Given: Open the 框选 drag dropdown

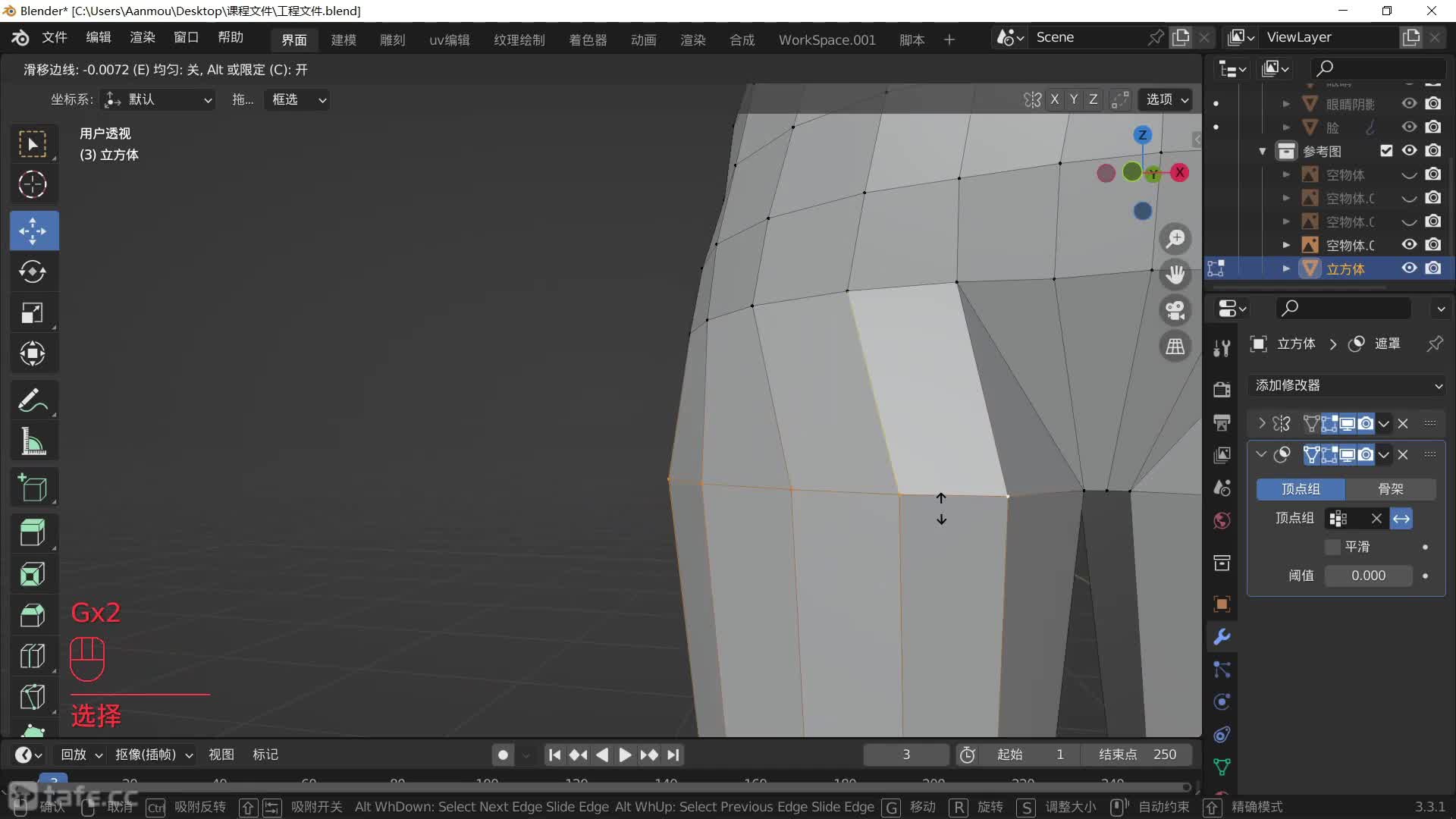Looking at the screenshot, I should 297,99.
